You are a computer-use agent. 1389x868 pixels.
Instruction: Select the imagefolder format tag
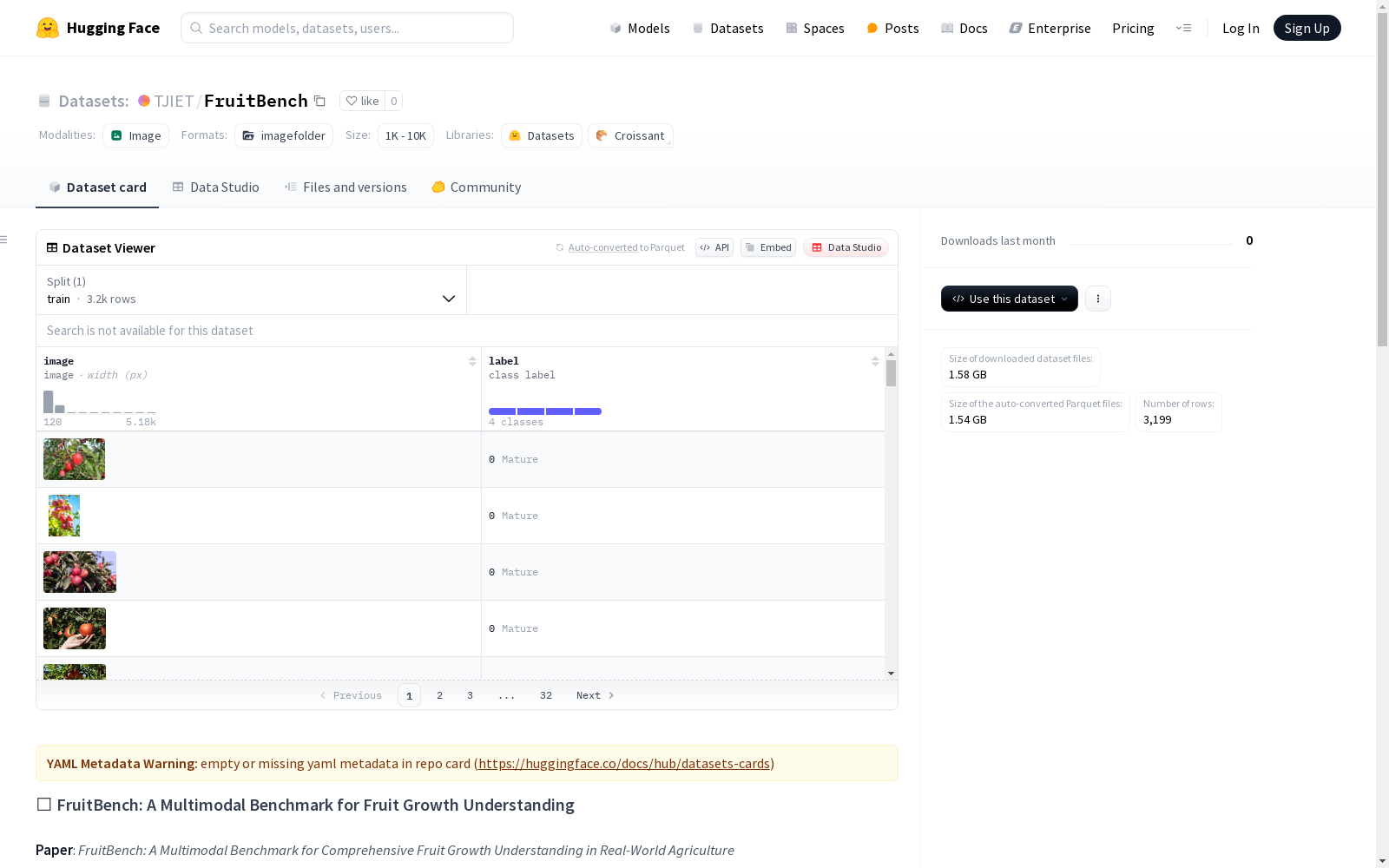[x=284, y=135]
